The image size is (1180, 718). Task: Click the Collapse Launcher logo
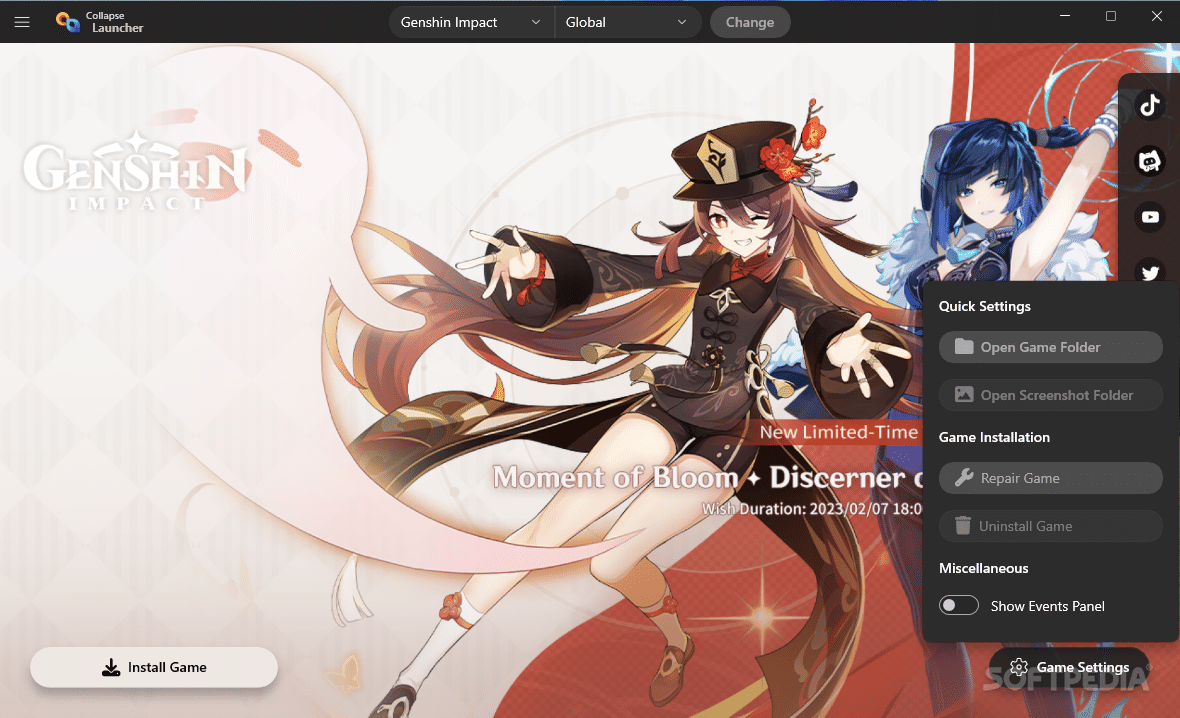pyautogui.click(x=99, y=22)
